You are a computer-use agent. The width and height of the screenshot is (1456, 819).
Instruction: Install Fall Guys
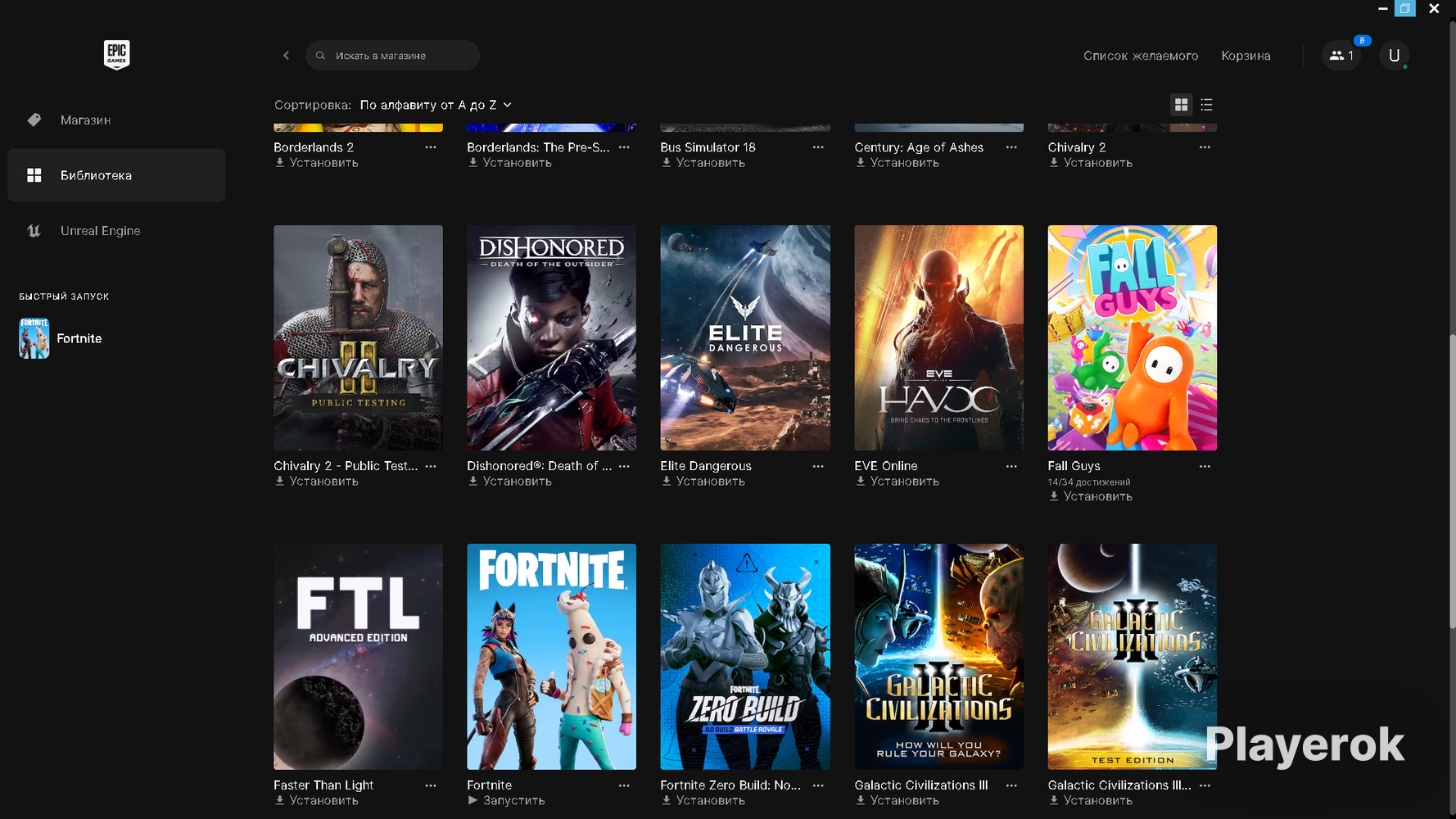[1090, 496]
